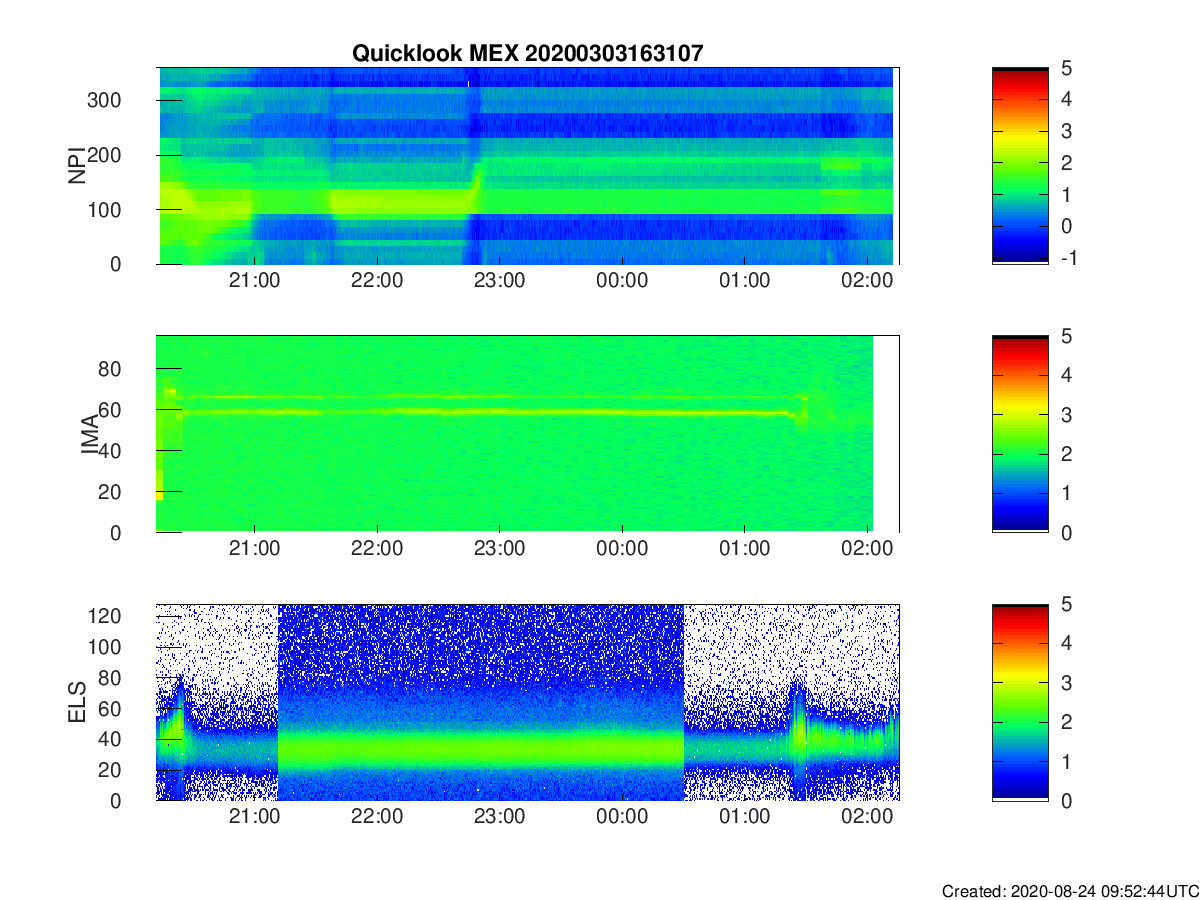
Task: Click the NPI spectrogram panel
Action: [x=528, y=166]
